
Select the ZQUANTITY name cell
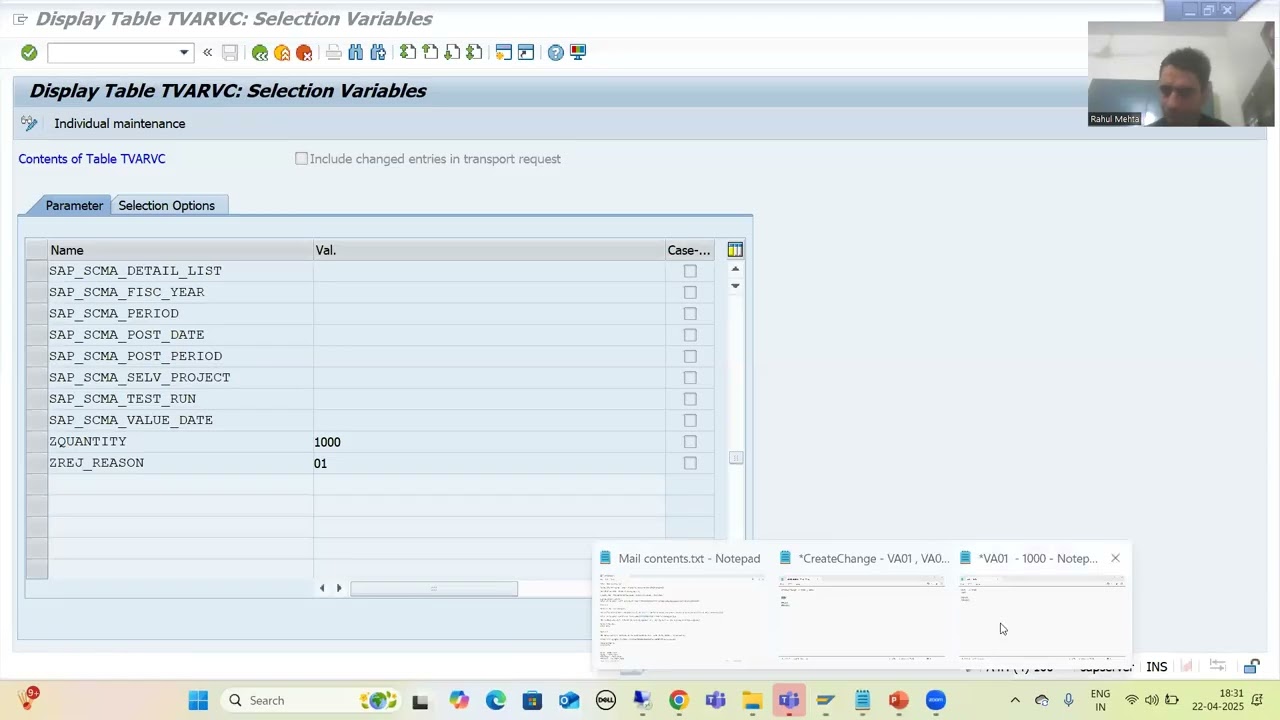[x=181, y=442]
